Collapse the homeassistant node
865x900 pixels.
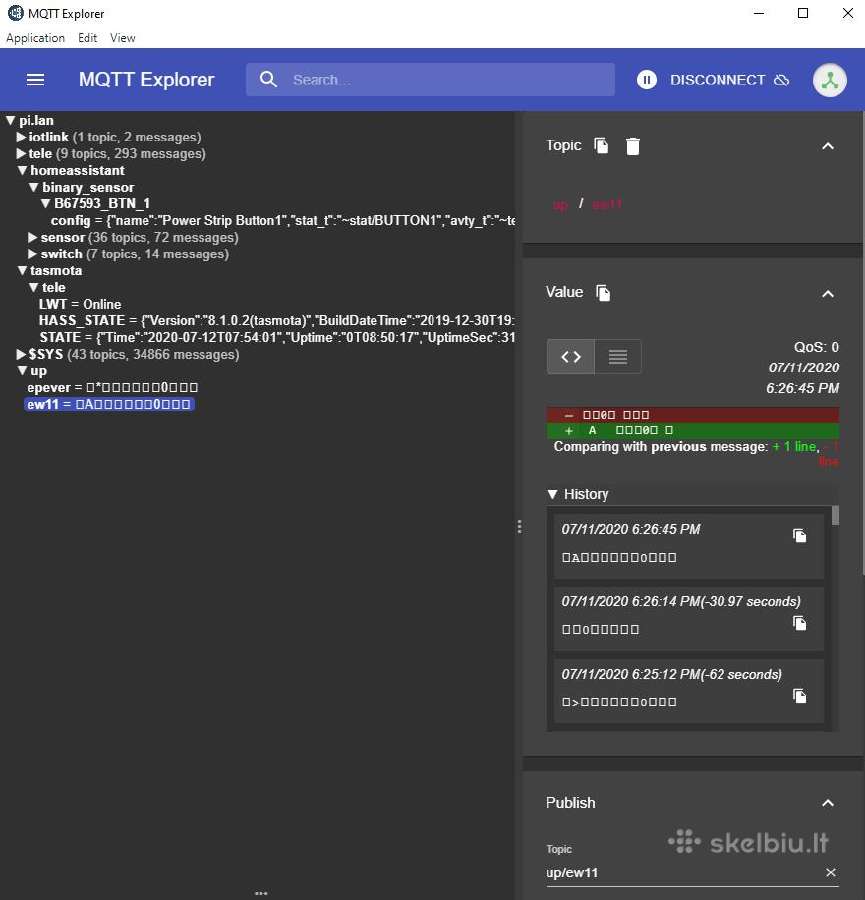point(22,170)
